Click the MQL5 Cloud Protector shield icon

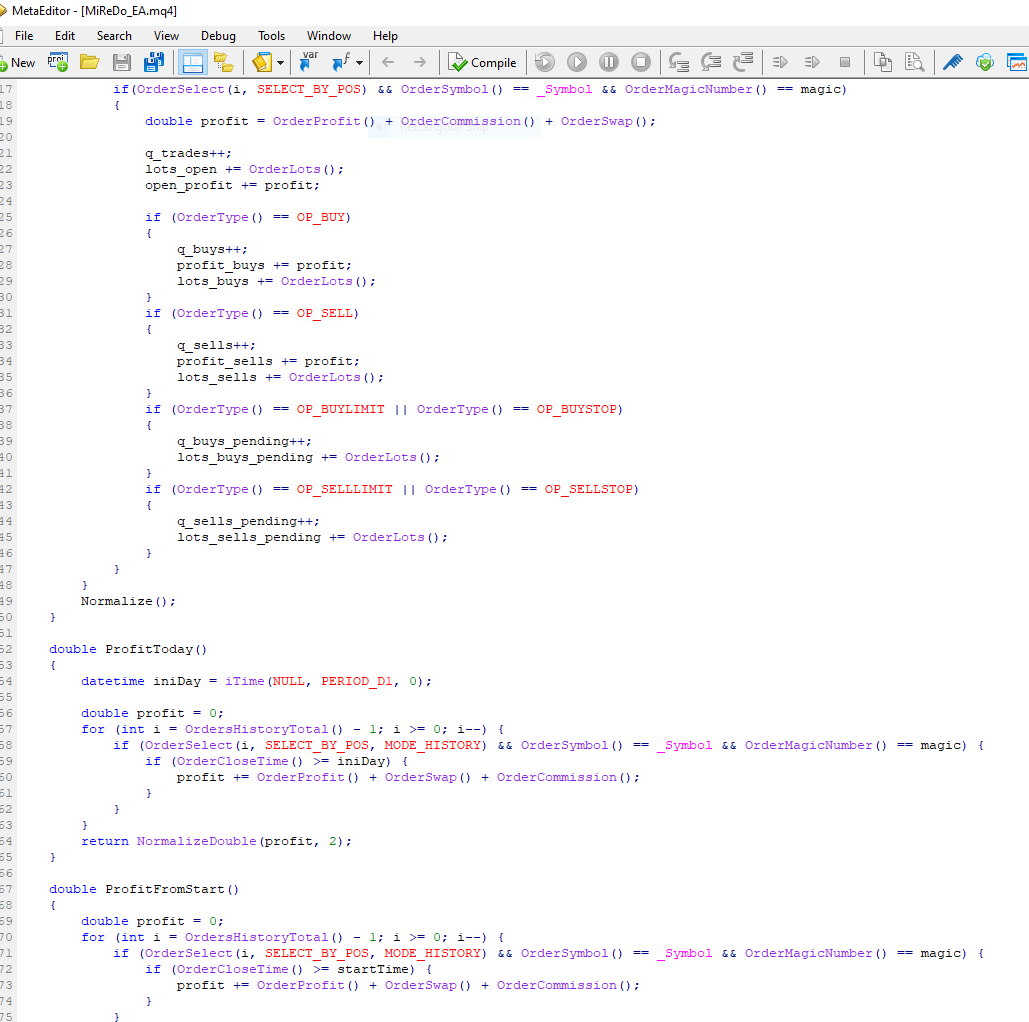pos(985,62)
